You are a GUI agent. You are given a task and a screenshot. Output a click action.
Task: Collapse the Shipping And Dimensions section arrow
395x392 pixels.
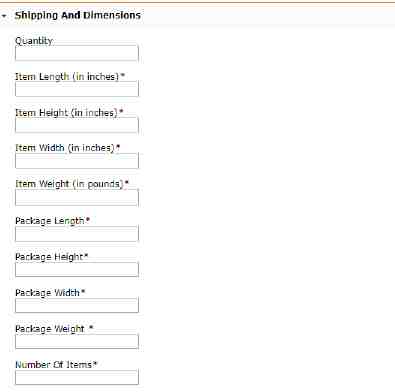point(4,16)
